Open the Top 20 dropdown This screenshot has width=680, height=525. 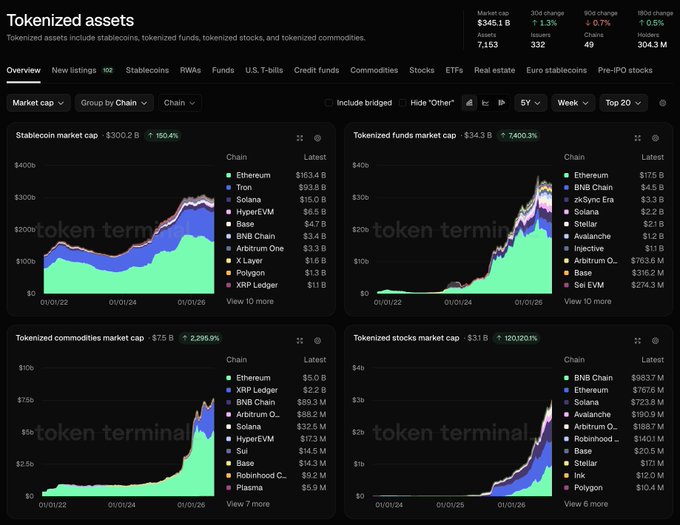(623, 103)
